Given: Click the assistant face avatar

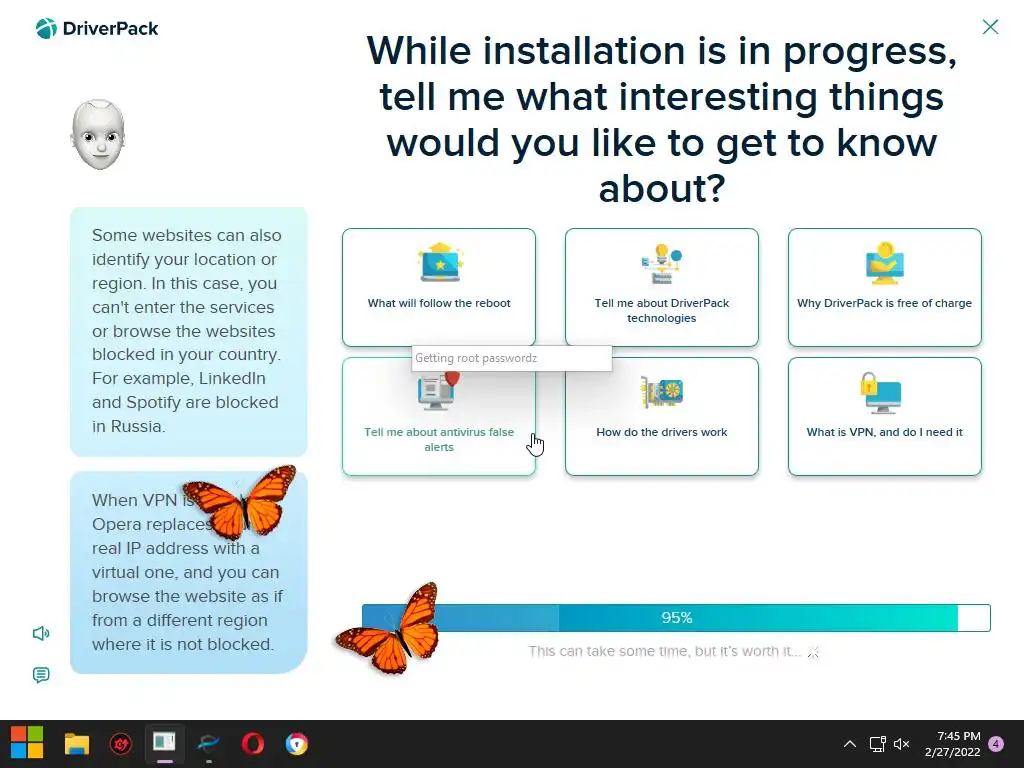Looking at the screenshot, I should [98, 135].
